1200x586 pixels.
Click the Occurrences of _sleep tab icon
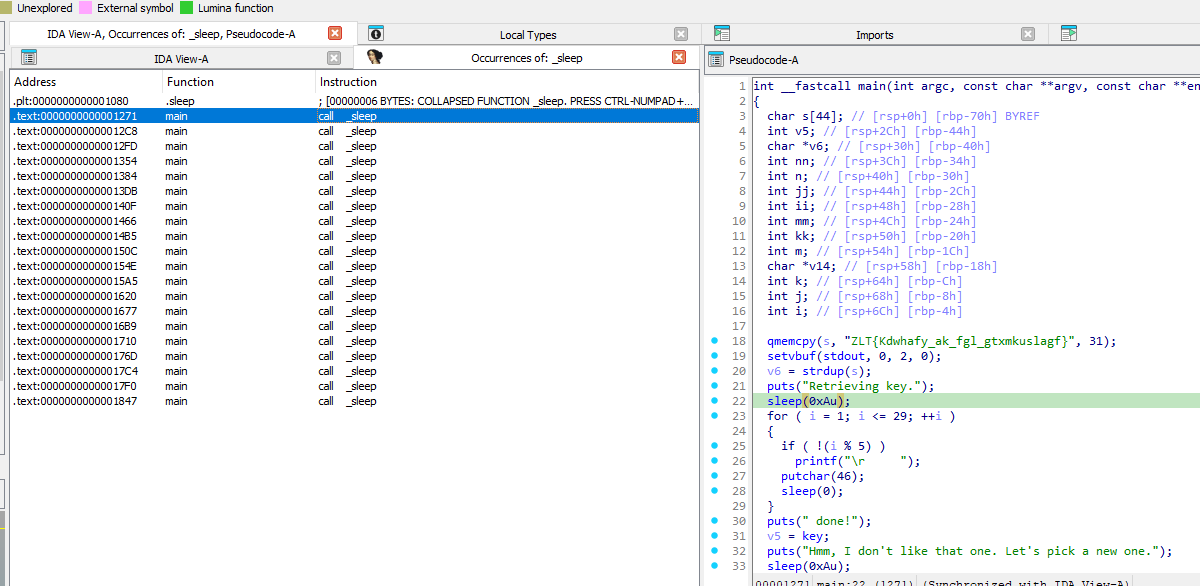(x=376, y=58)
